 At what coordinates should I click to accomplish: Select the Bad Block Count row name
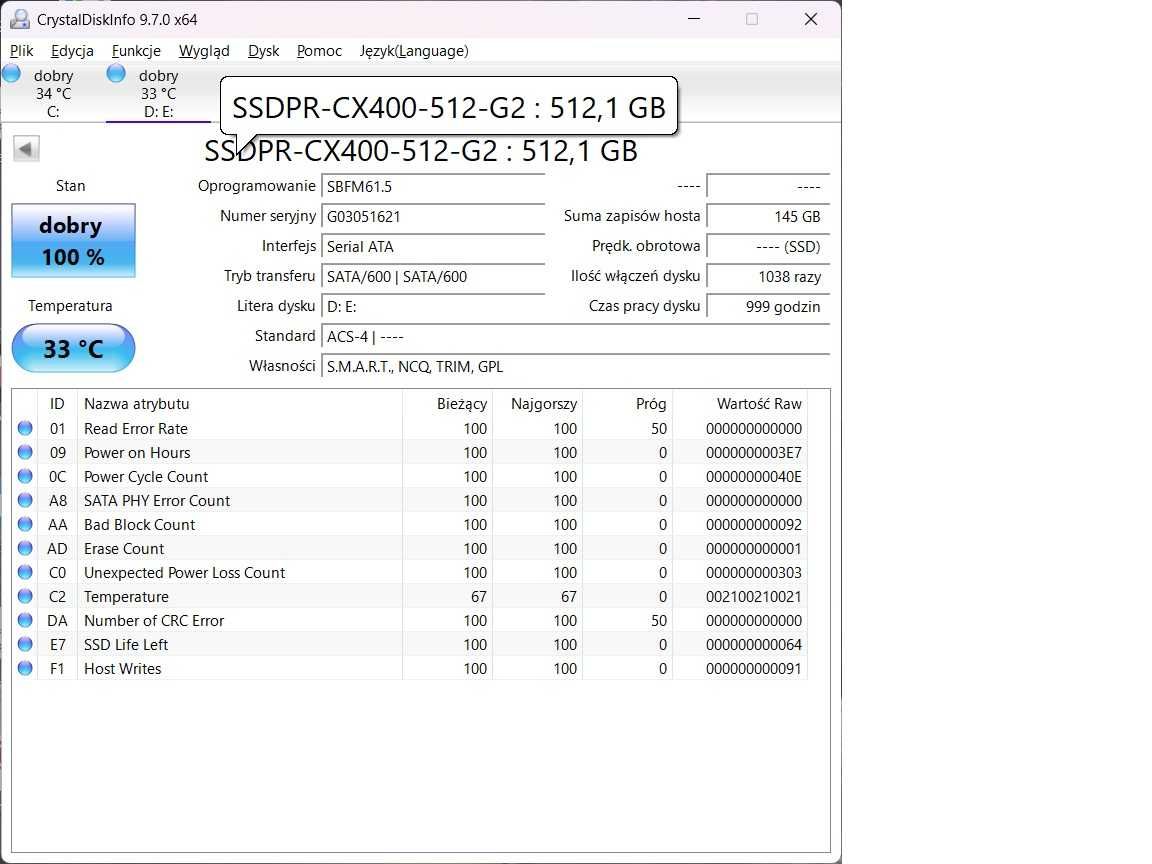click(x=140, y=525)
